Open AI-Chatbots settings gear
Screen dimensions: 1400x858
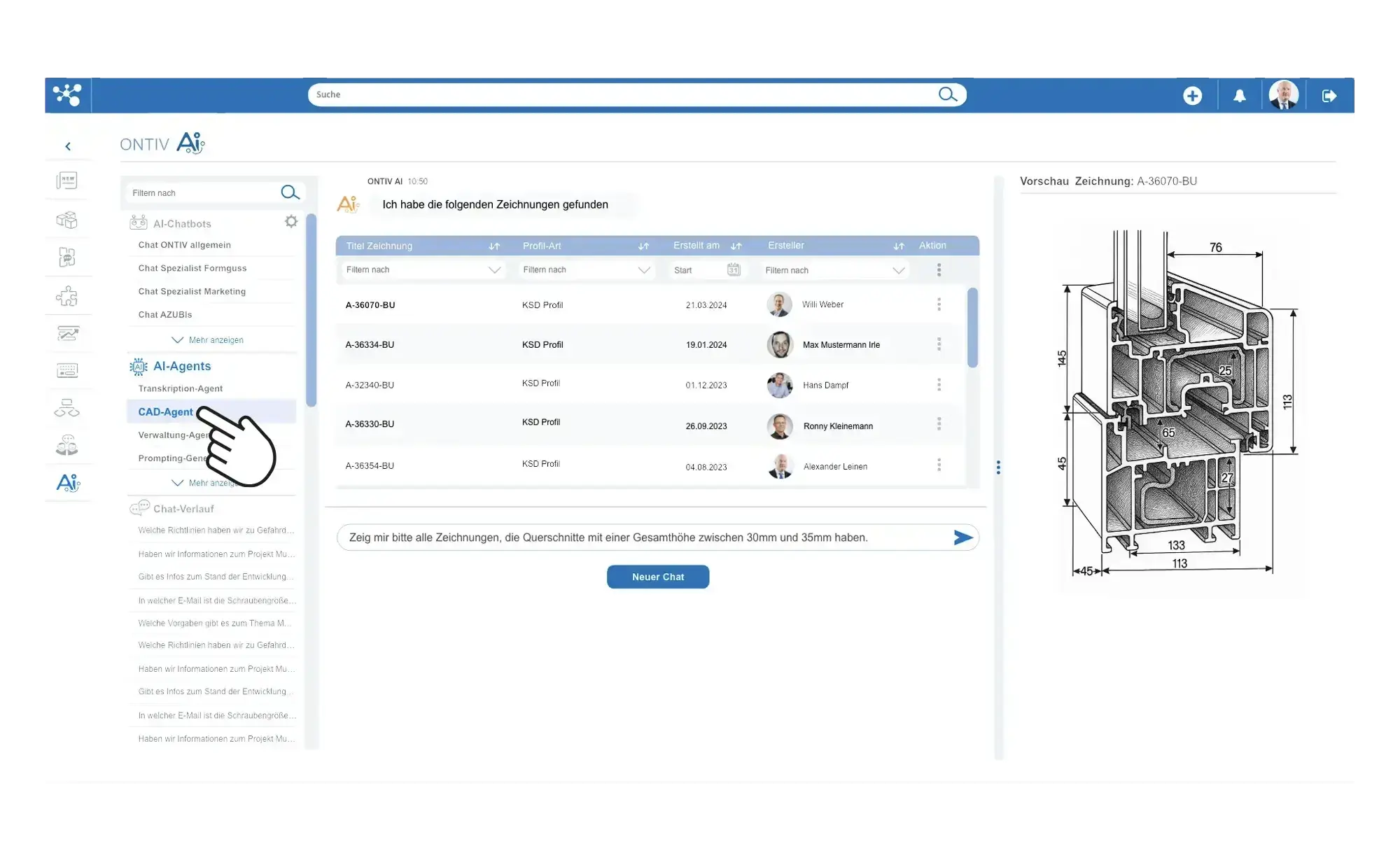point(291,222)
